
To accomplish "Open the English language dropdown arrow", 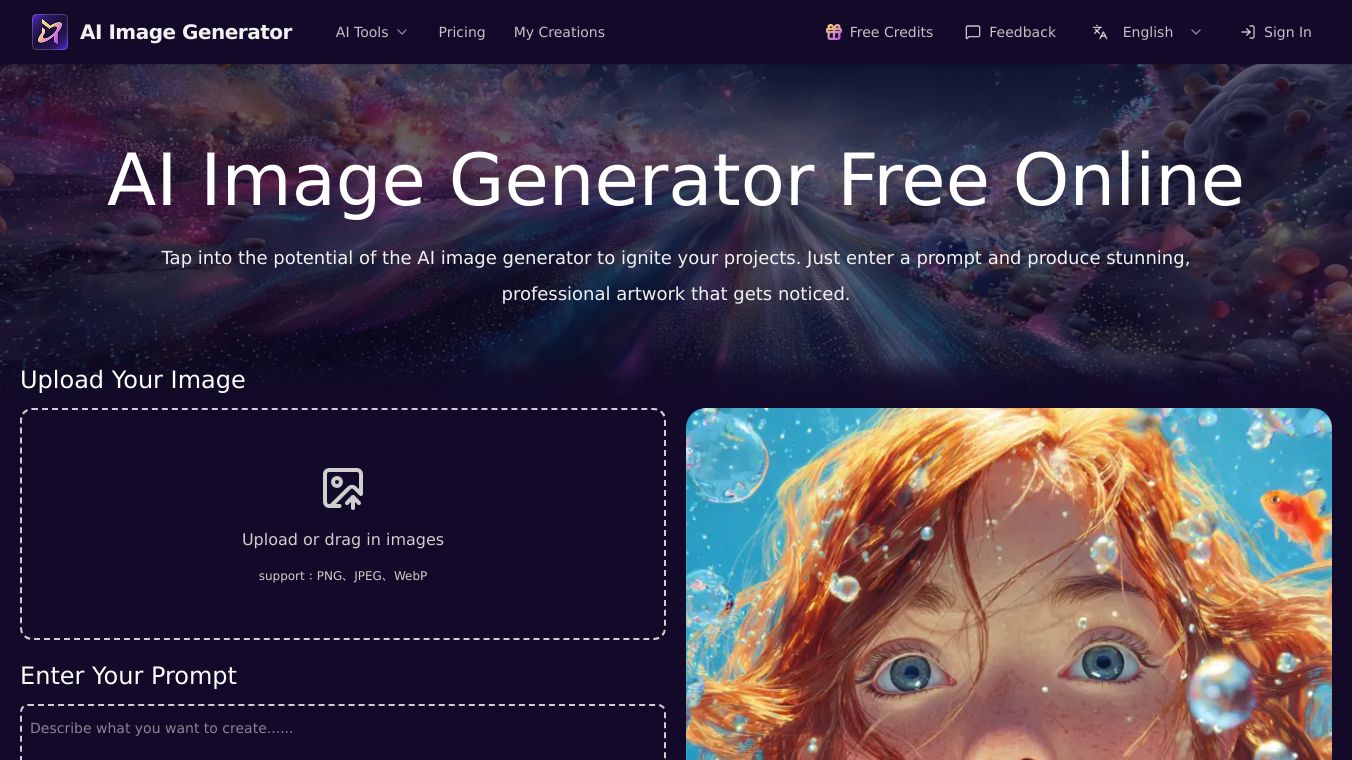I will 1196,32.
